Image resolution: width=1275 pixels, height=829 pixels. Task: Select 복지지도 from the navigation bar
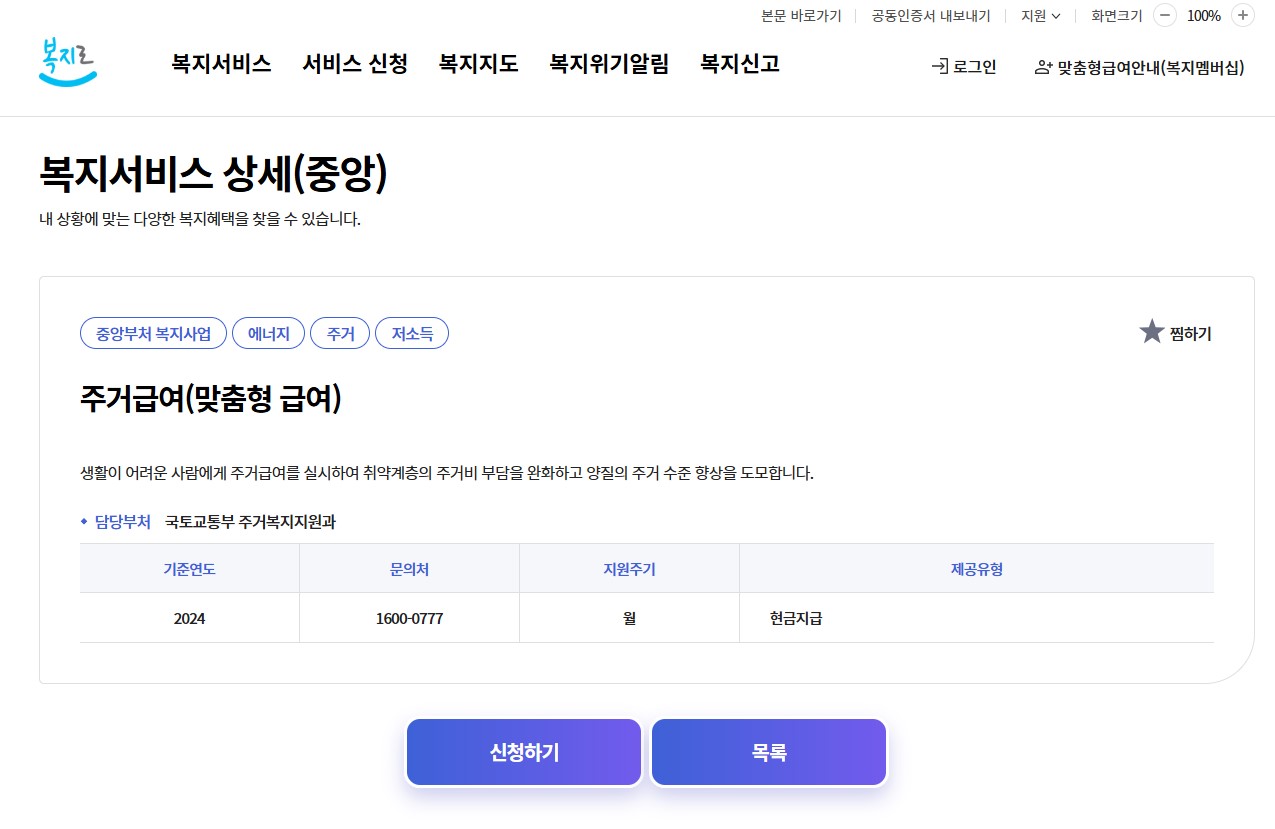477,62
